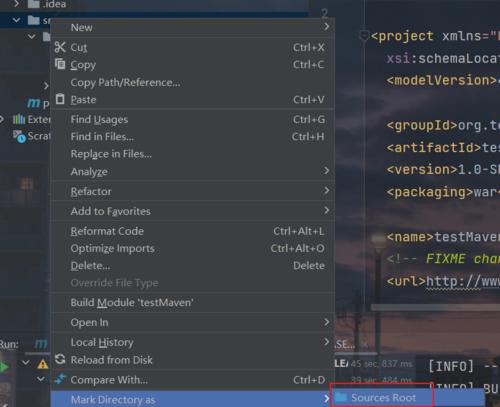Image resolution: width=500 pixels, height=407 pixels.
Task: Choose Sources Root option
Action: 382,397
